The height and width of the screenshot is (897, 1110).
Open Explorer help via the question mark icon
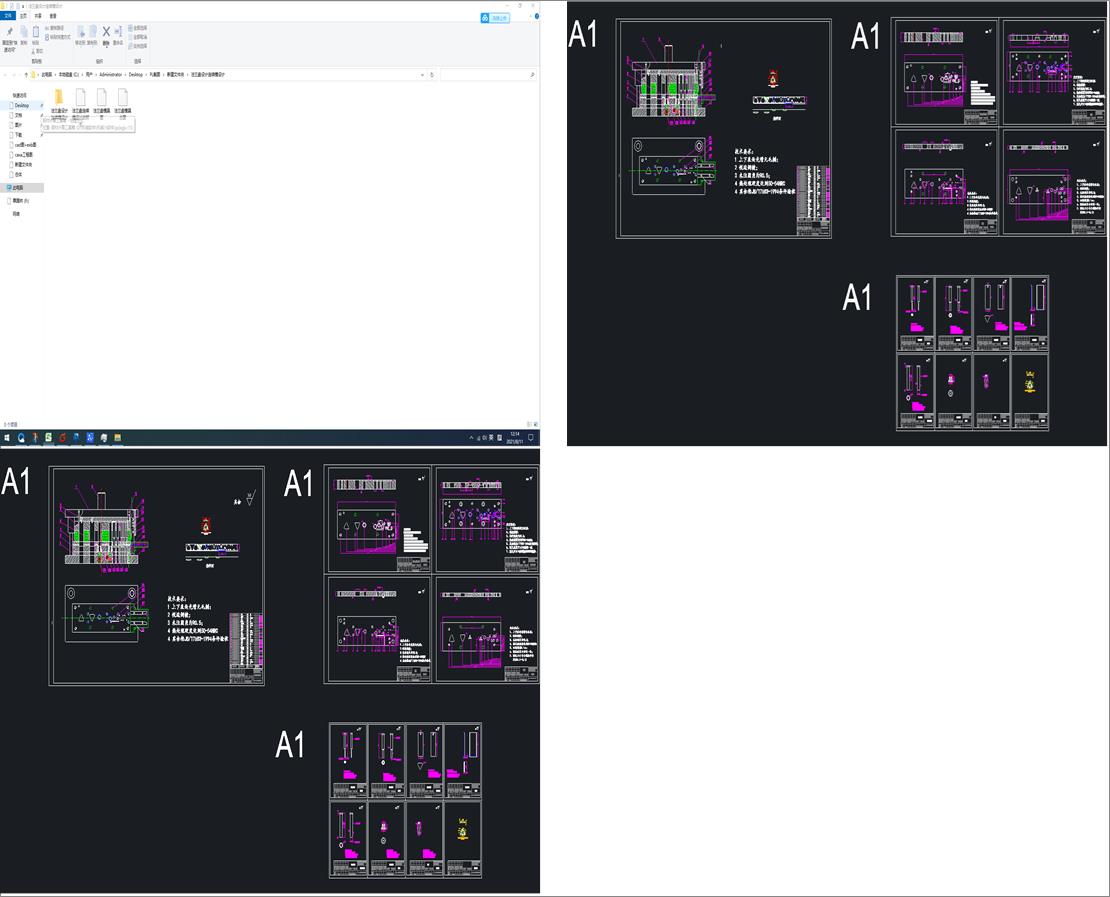click(x=537, y=16)
